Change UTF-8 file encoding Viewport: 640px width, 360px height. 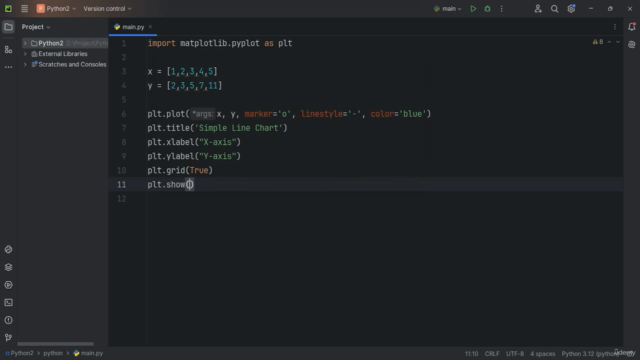pyautogui.click(x=515, y=354)
